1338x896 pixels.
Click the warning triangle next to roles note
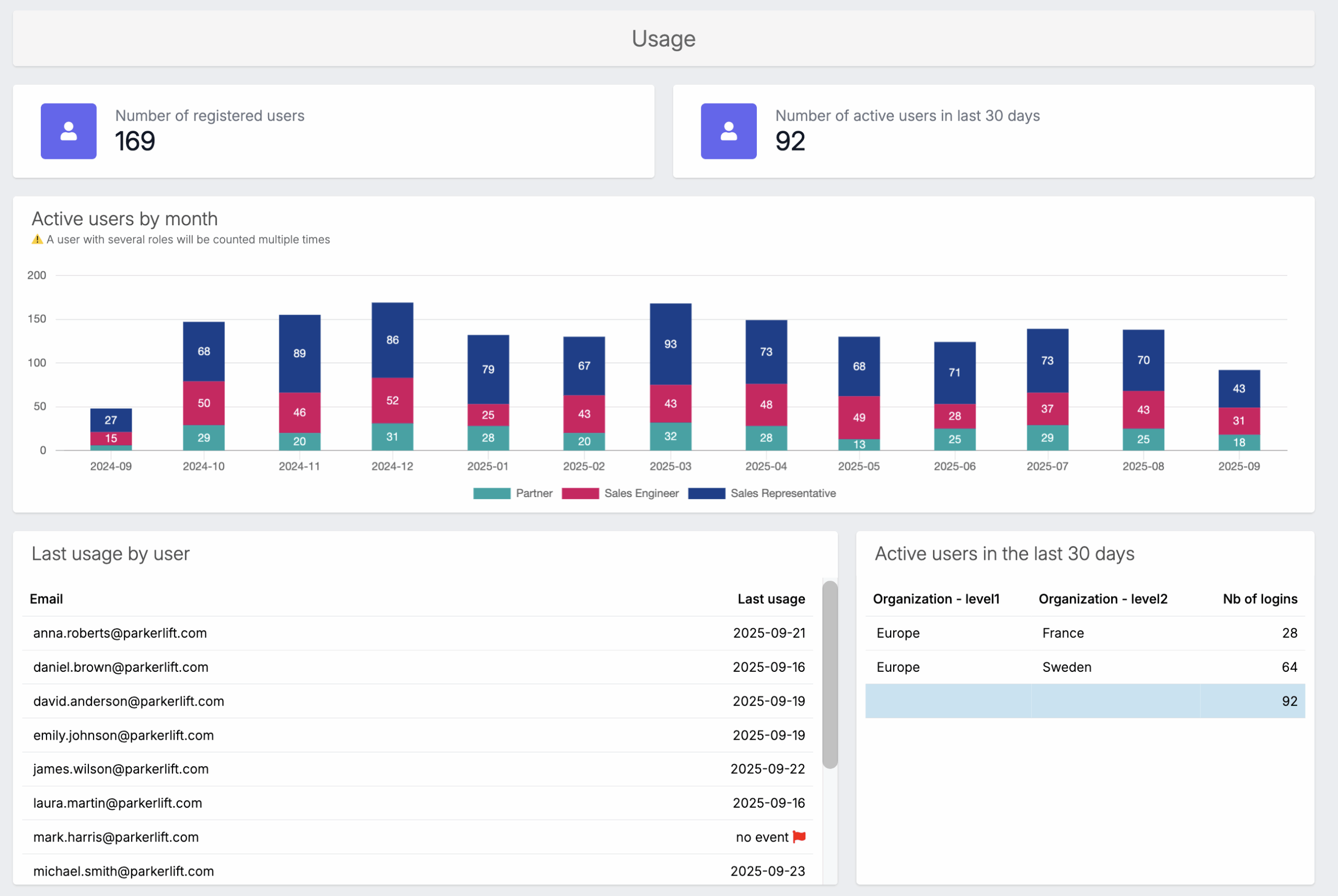tap(37, 239)
